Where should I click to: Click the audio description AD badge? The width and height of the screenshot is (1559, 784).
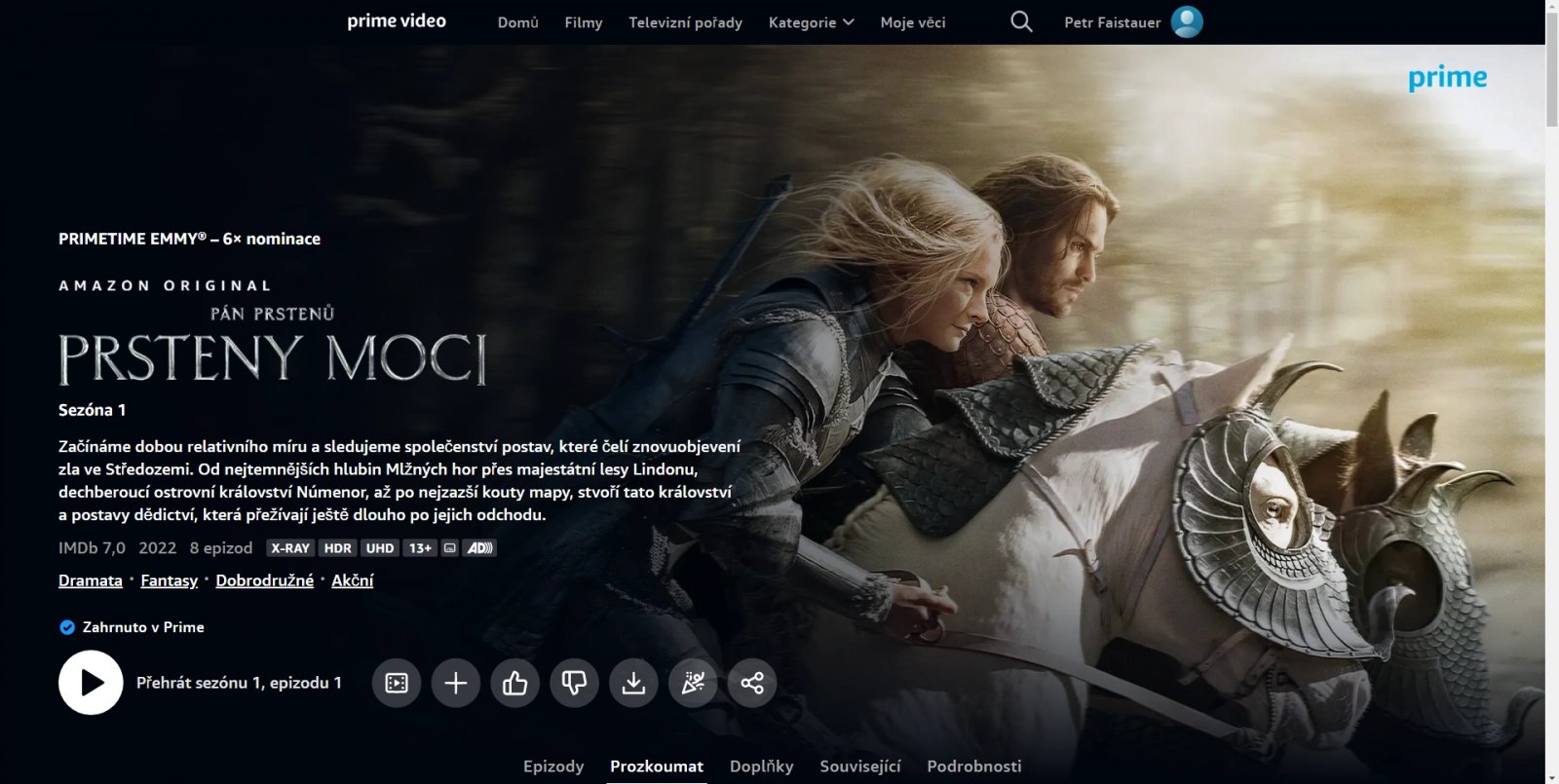(479, 548)
